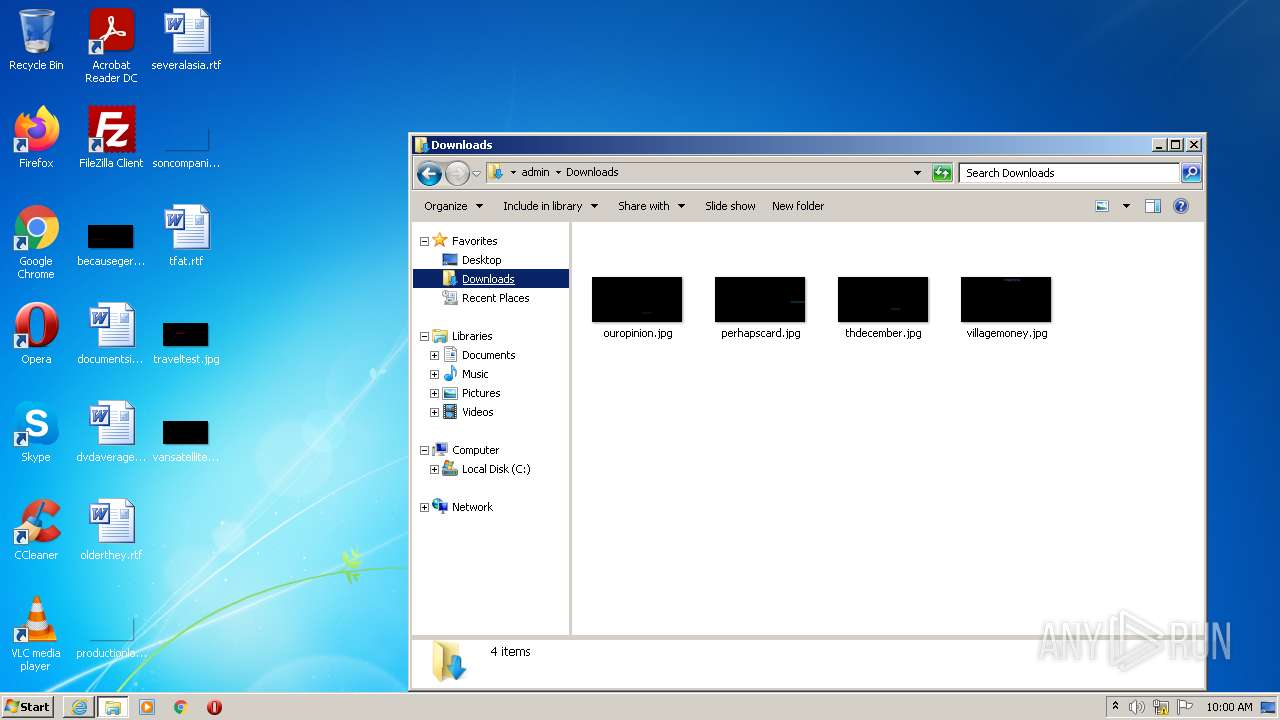The height and width of the screenshot is (720, 1280).
Task: Open the view options dropdown arrow
Action: 1126,206
